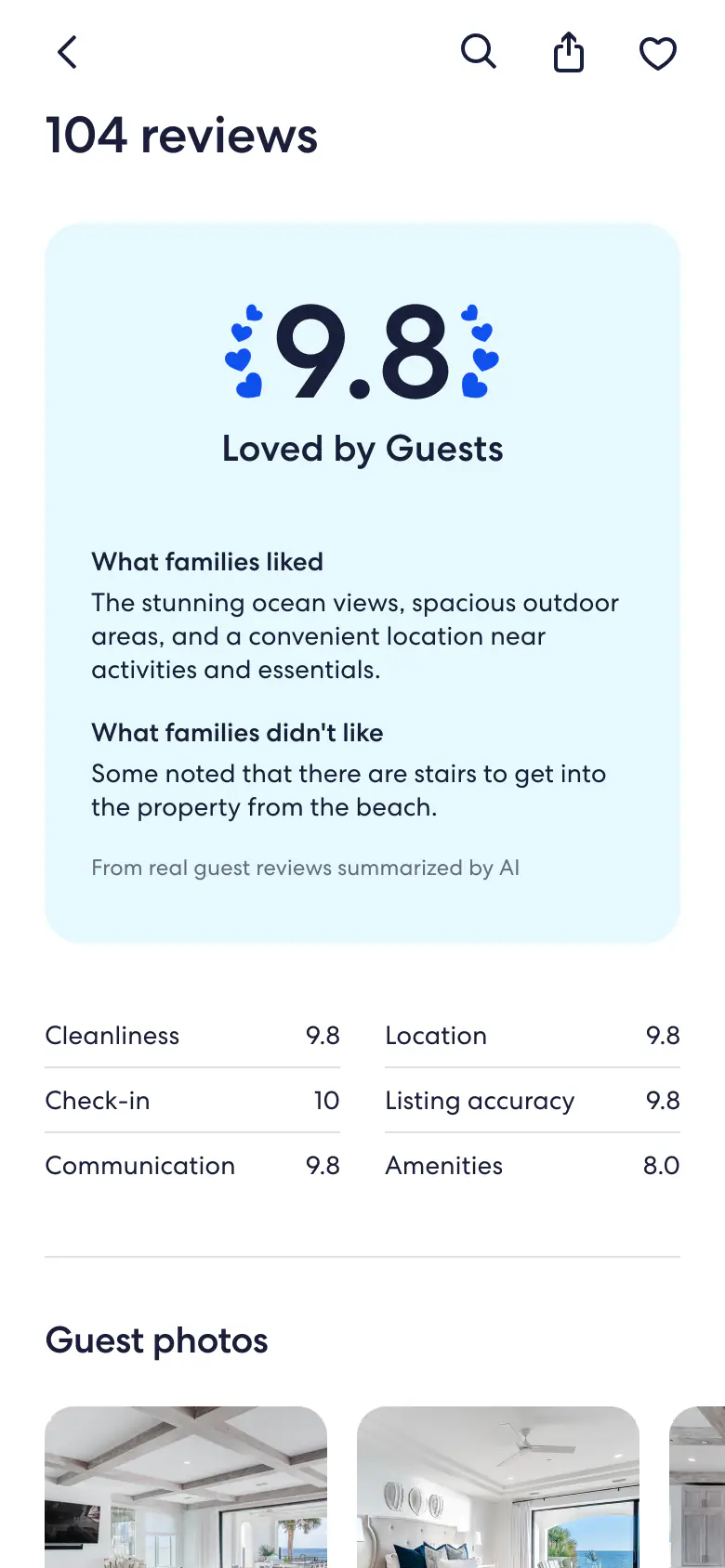Tap the Communication rating row
This screenshot has height=1568, width=725.
[192, 1166]
